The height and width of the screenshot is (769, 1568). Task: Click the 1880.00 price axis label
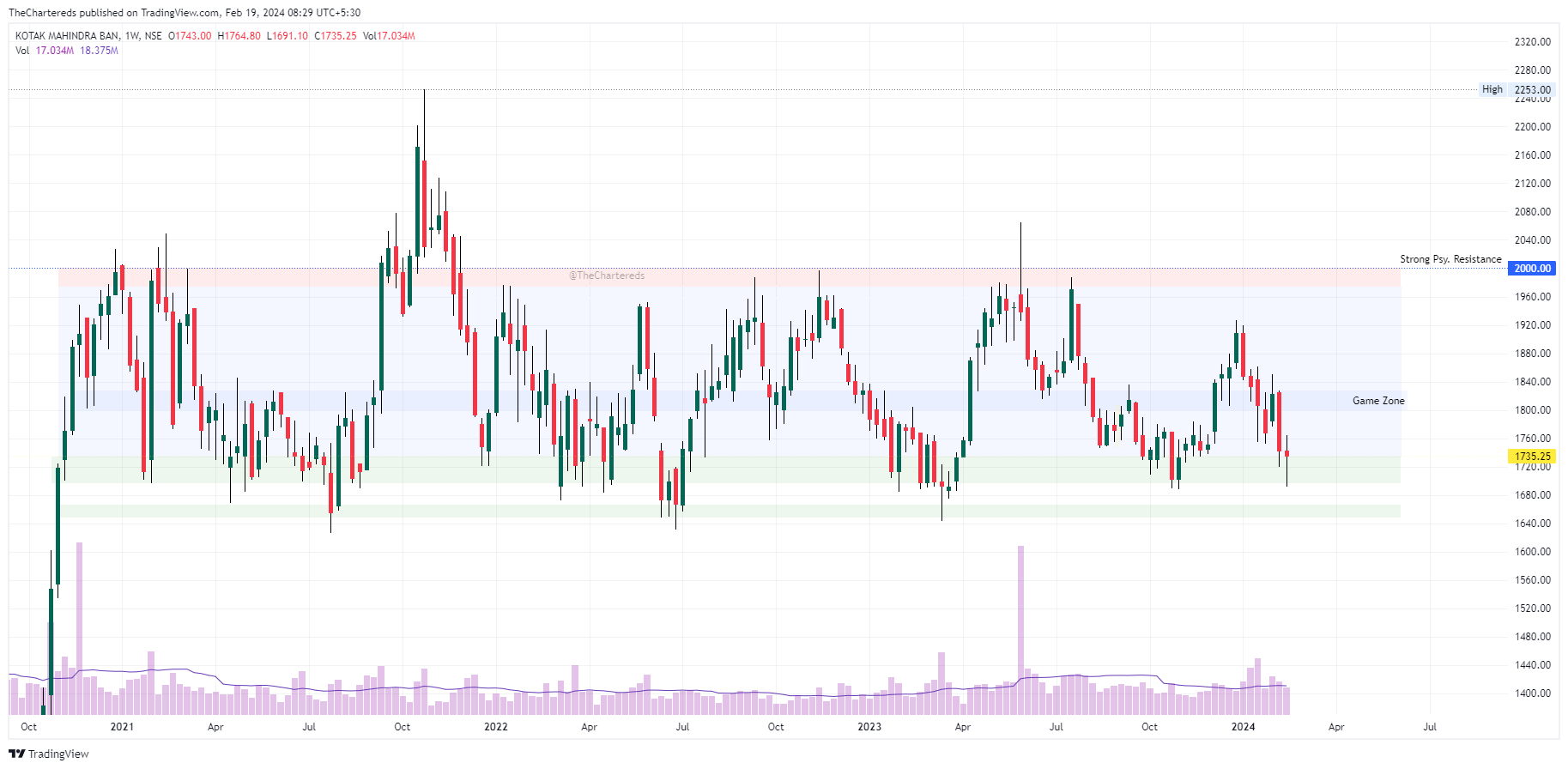click(x=1532, y=354)
